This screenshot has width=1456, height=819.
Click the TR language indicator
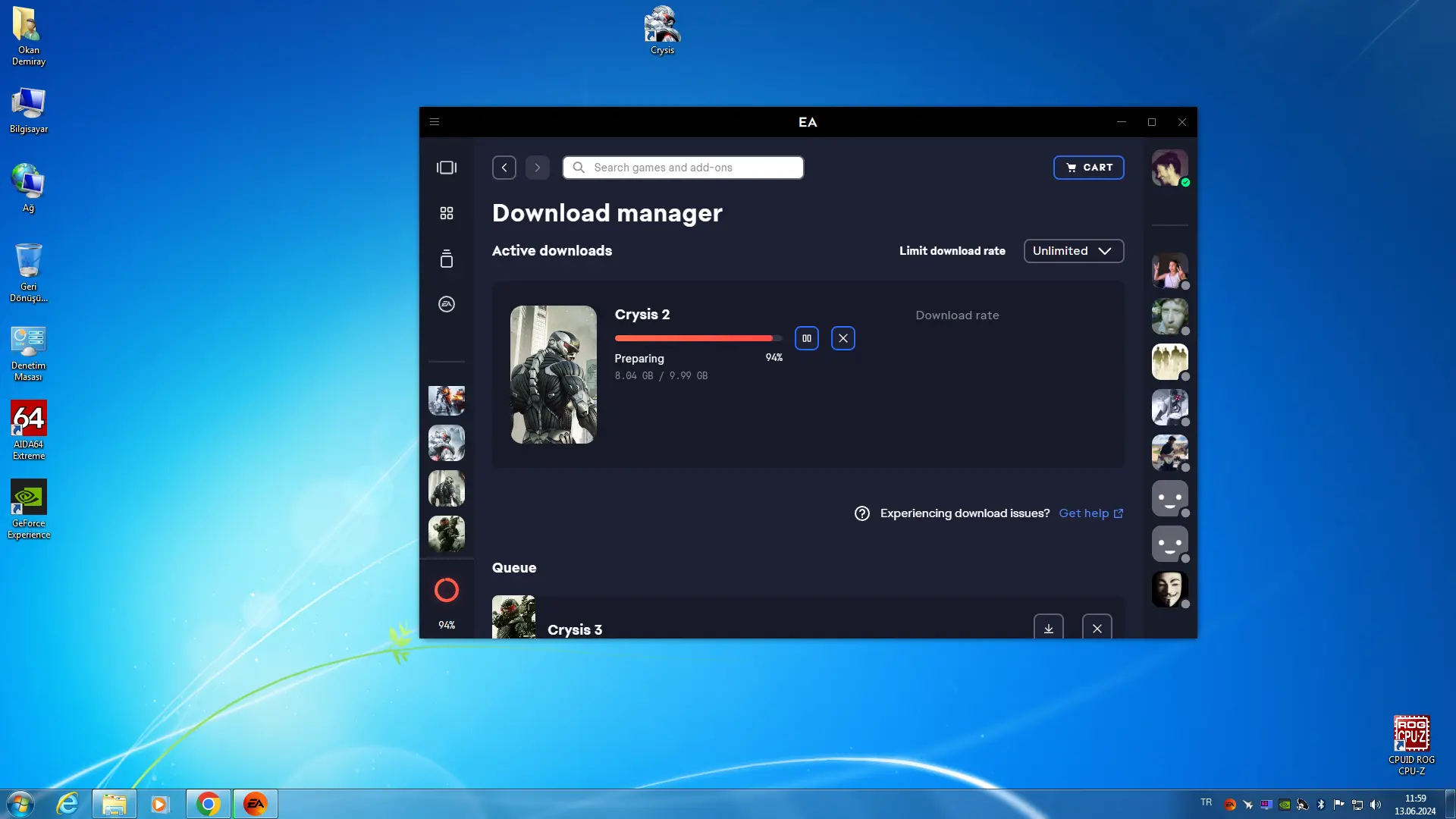(x=1207, y=802)
